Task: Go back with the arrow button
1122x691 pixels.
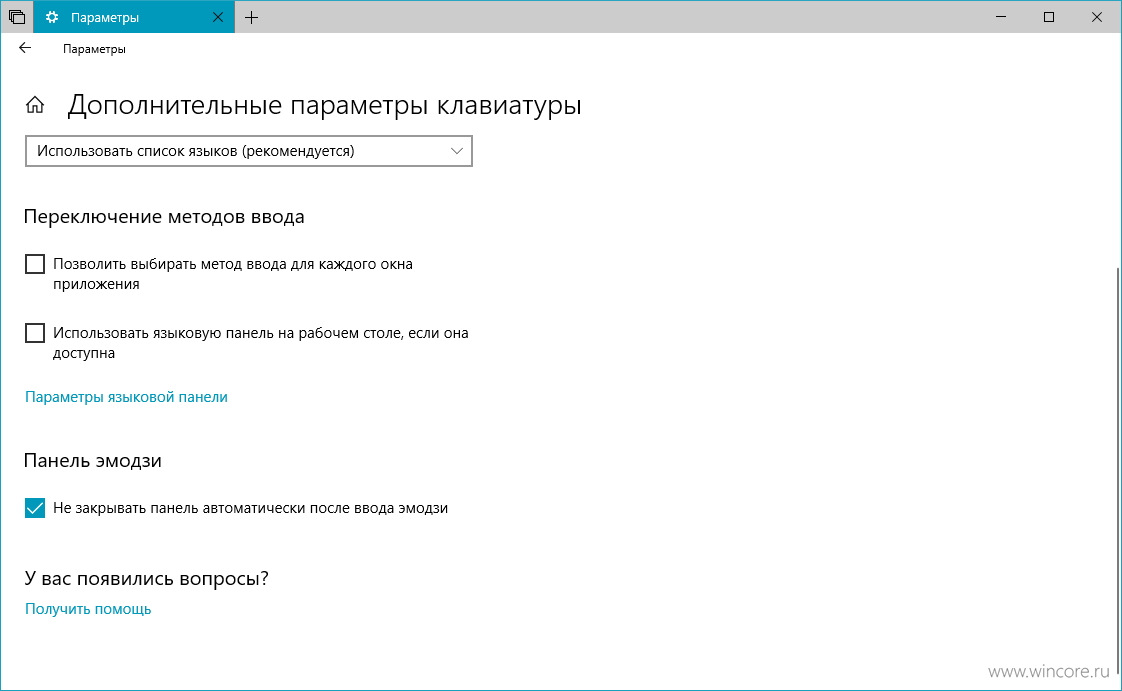Action: (25, 48)
